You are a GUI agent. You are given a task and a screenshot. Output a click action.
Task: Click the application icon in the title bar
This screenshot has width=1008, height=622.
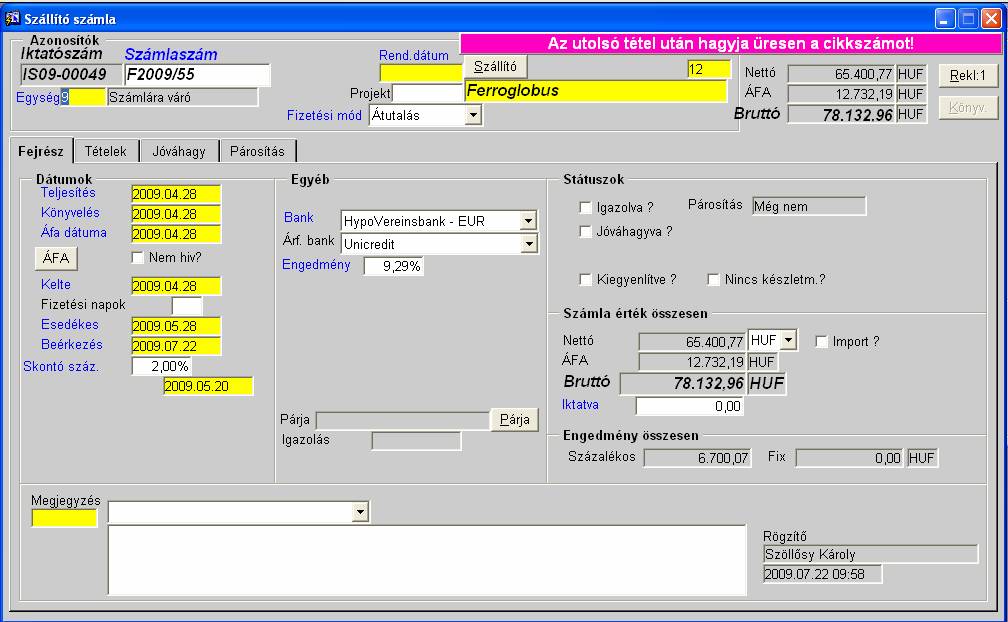[x=12, y=19]
